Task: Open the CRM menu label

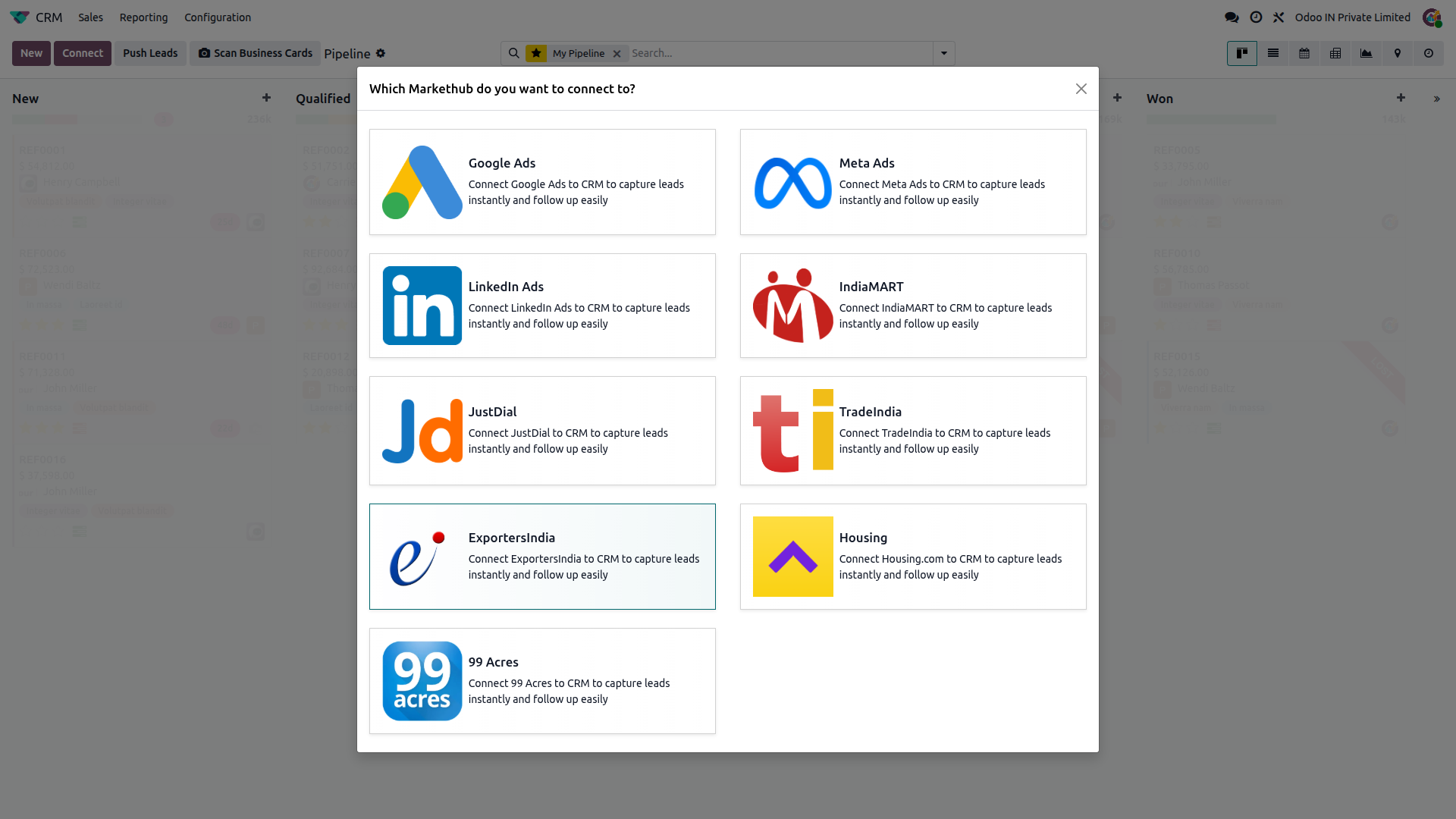Action: 49,17
